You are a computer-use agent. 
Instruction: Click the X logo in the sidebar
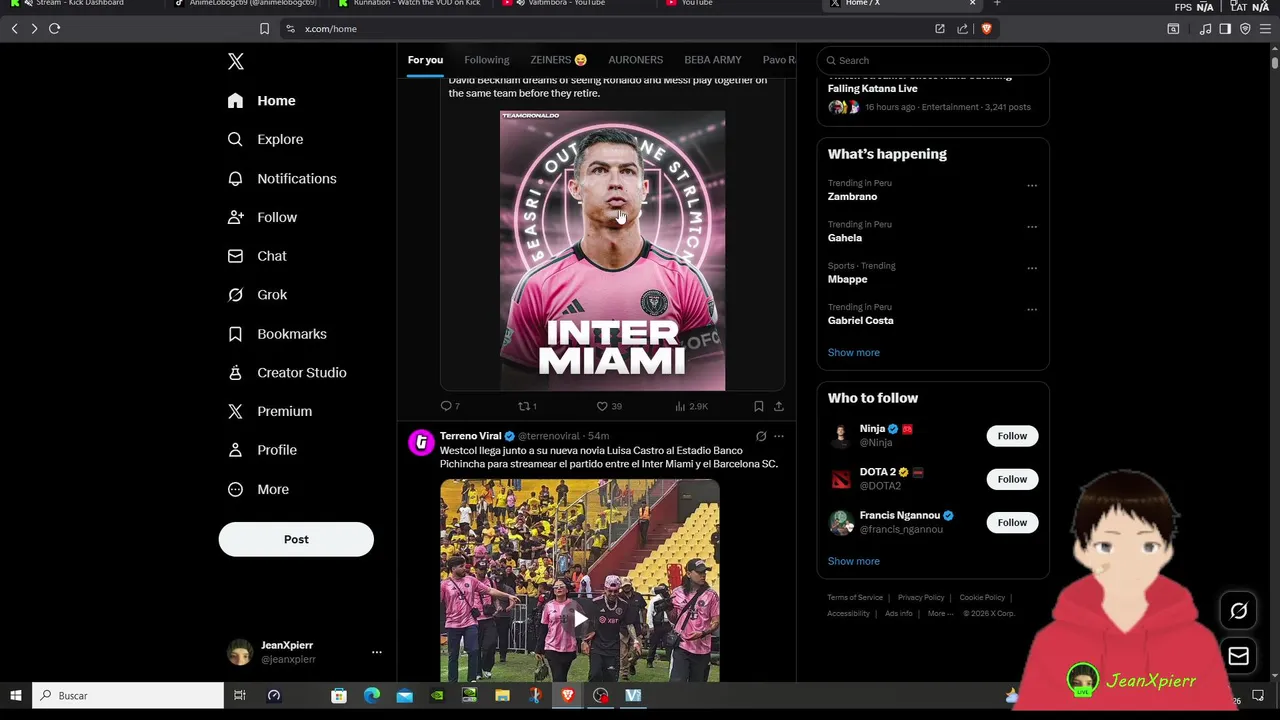click(x=236, y=62)
